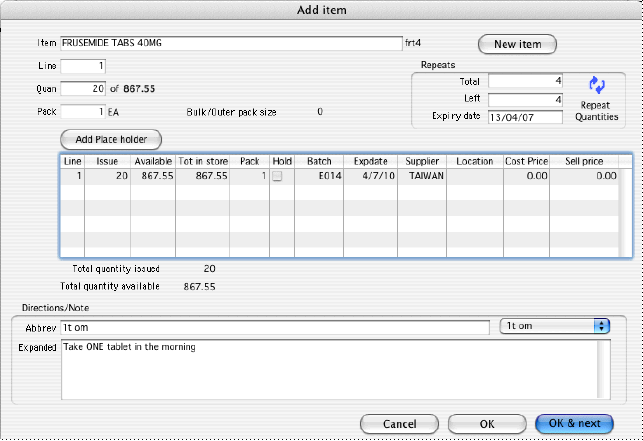
Task: Click the Cancel button
Action: [400, 423]
